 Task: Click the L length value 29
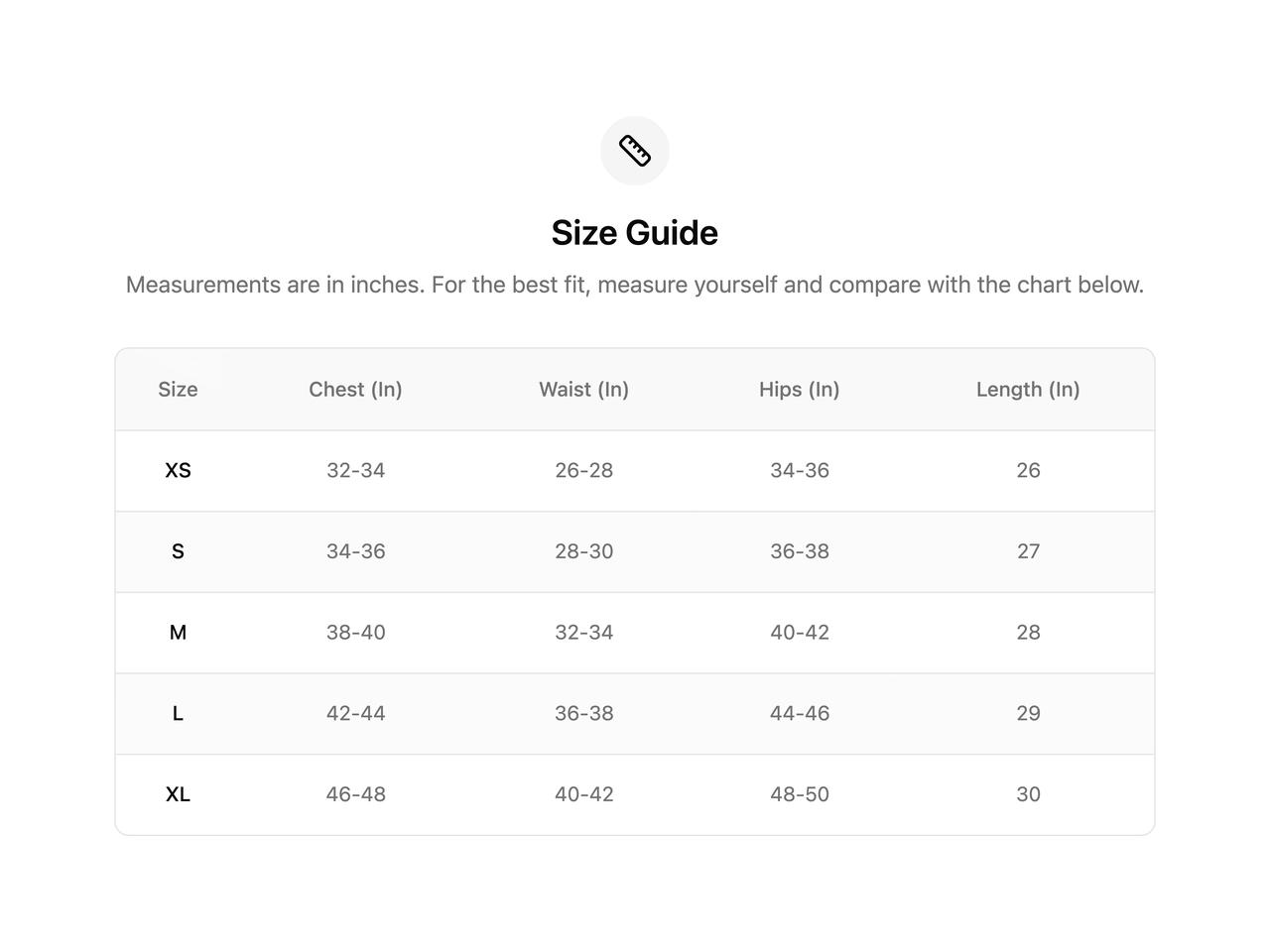[x=1028, y=713]
